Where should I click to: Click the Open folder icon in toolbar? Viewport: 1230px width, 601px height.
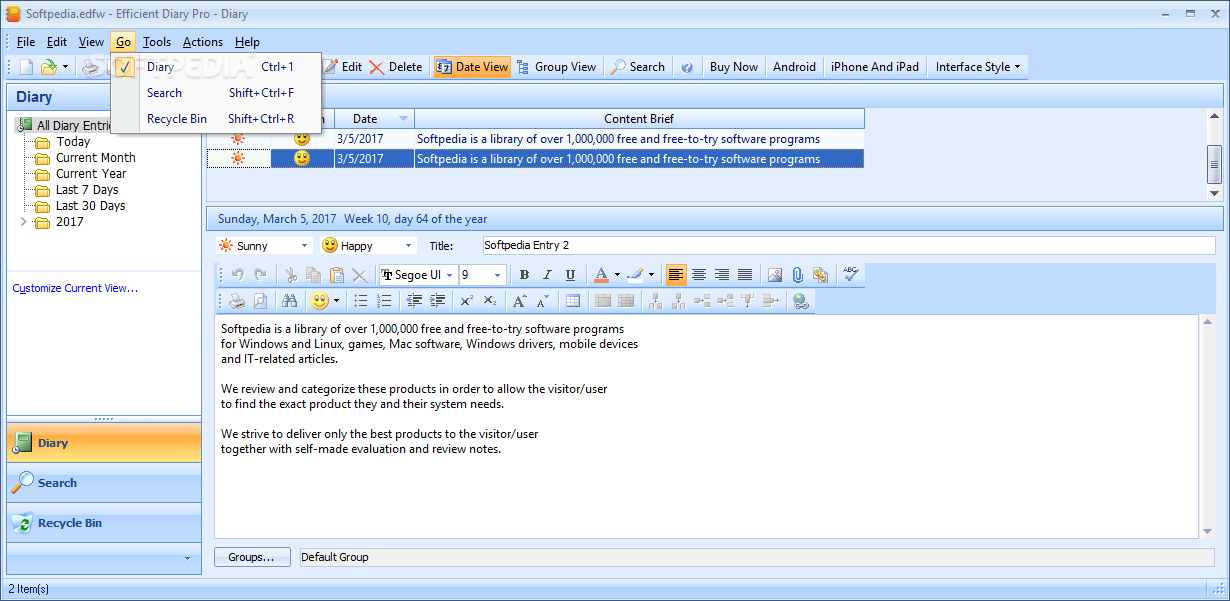click(x=48, y=67)
